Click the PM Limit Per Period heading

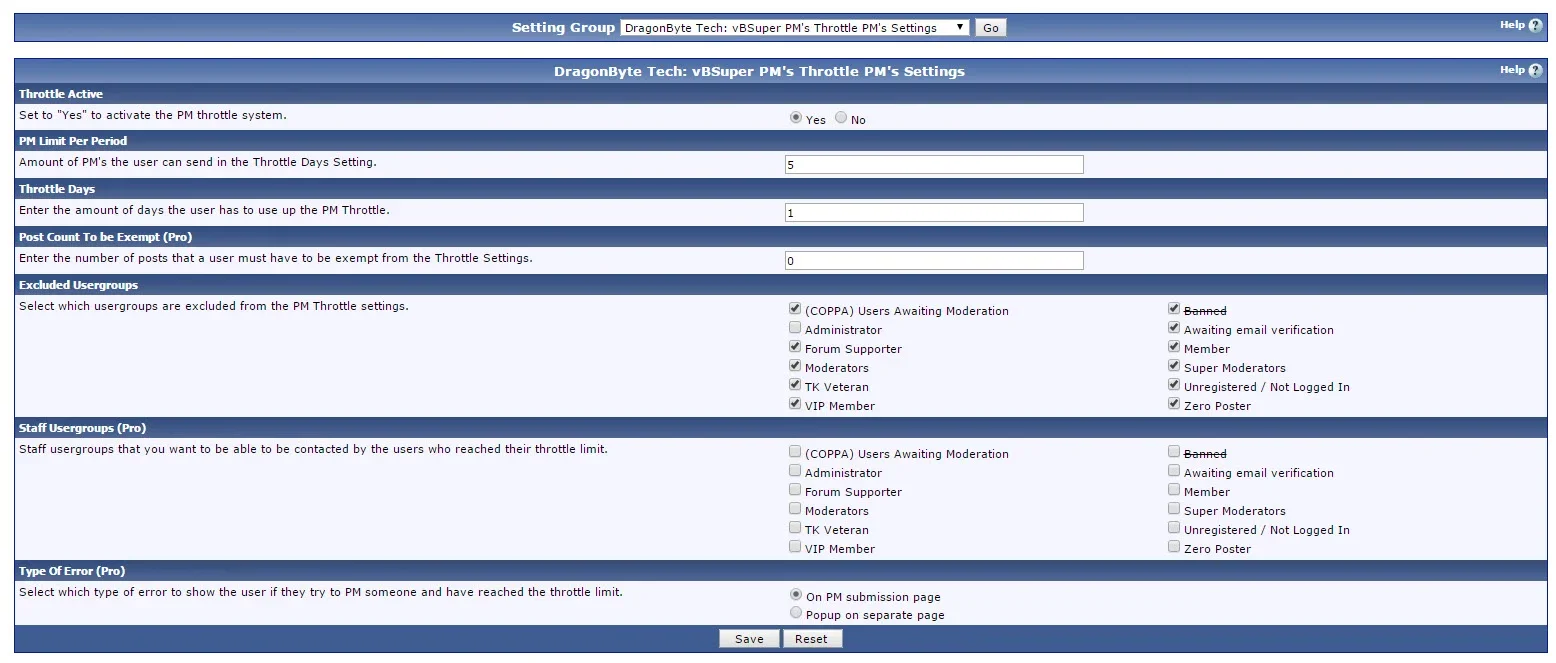(73, 141)
